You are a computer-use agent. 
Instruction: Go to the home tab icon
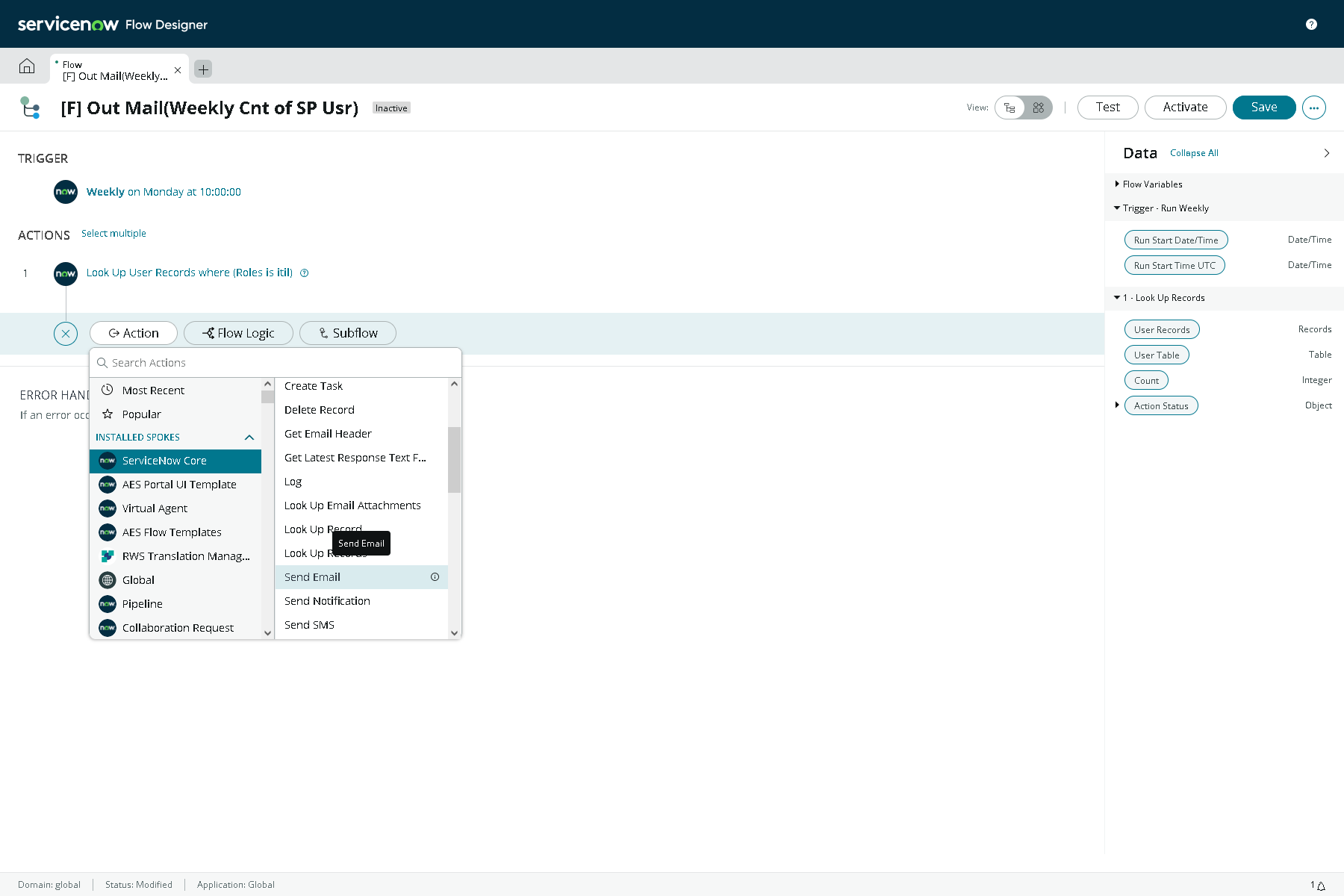(27, 66)
